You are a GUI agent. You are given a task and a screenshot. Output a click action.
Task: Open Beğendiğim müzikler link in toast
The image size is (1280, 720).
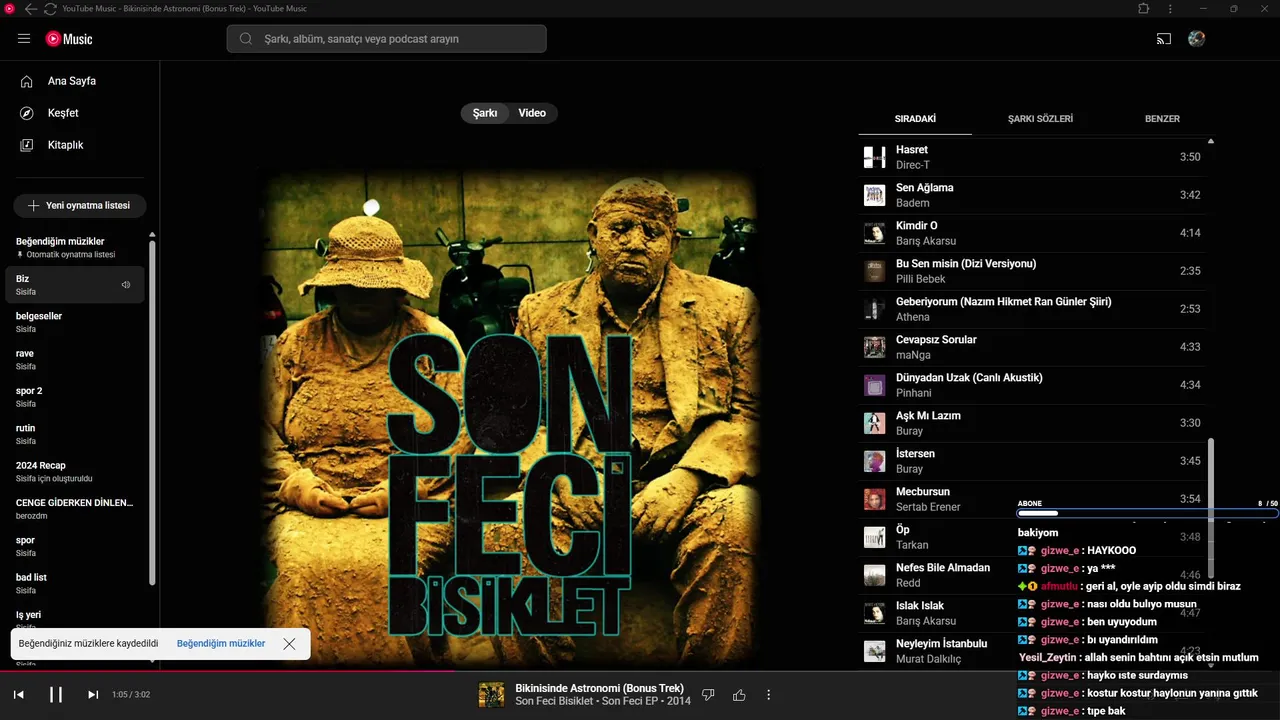click(221, 644)
